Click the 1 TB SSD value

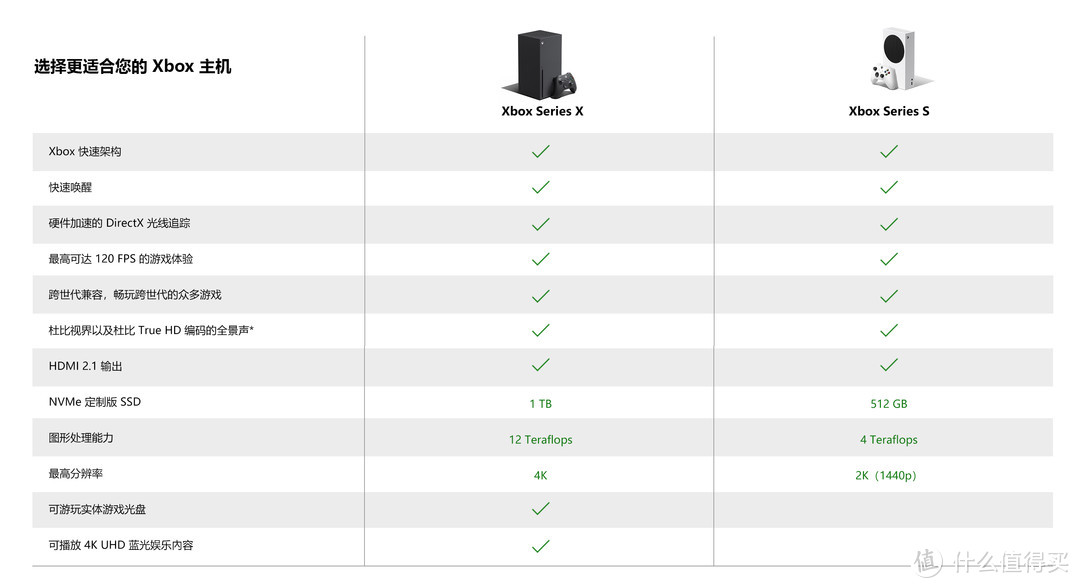click(541, 403)
